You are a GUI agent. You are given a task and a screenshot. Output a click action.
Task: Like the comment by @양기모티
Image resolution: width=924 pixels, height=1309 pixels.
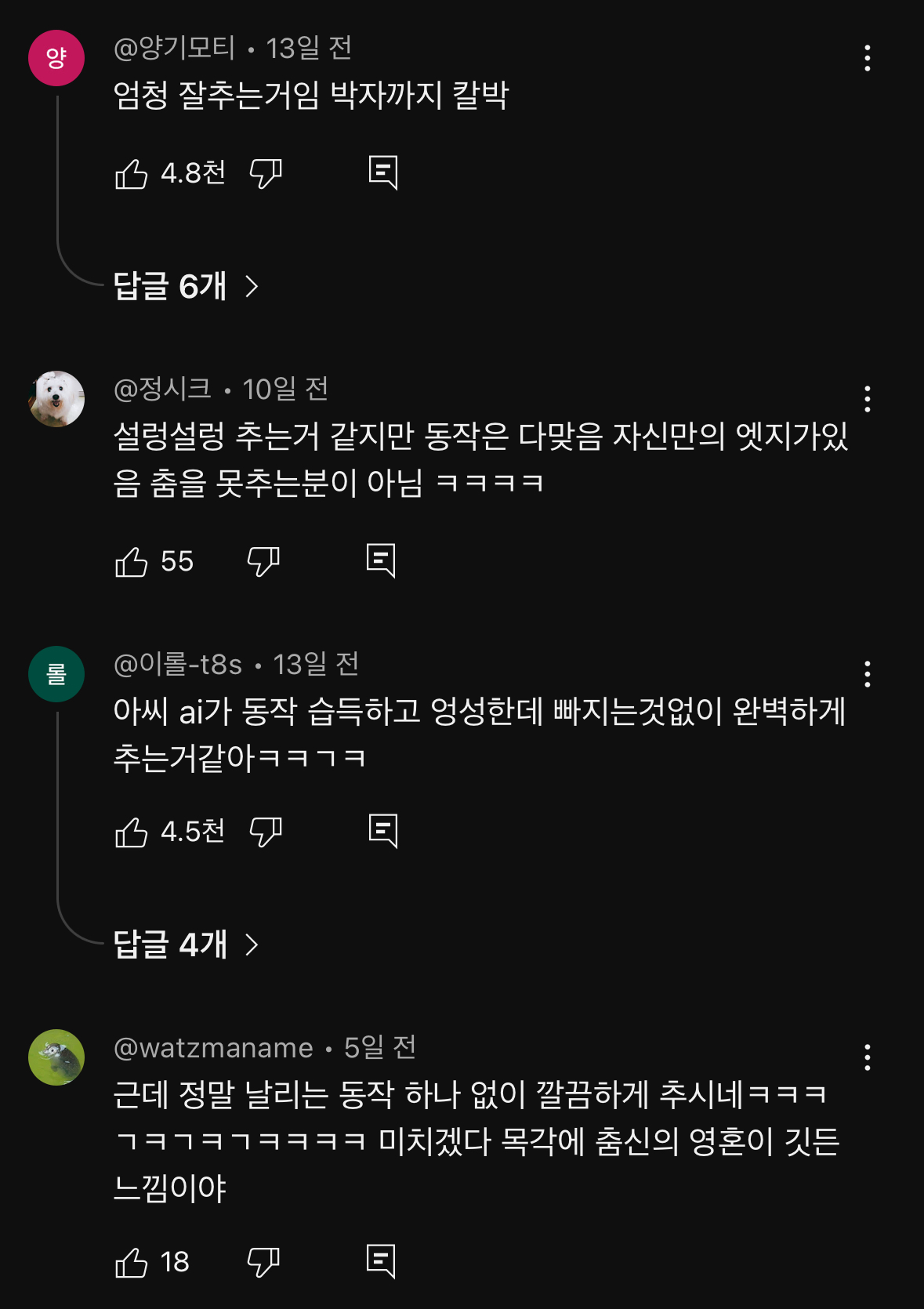point(132,173)
